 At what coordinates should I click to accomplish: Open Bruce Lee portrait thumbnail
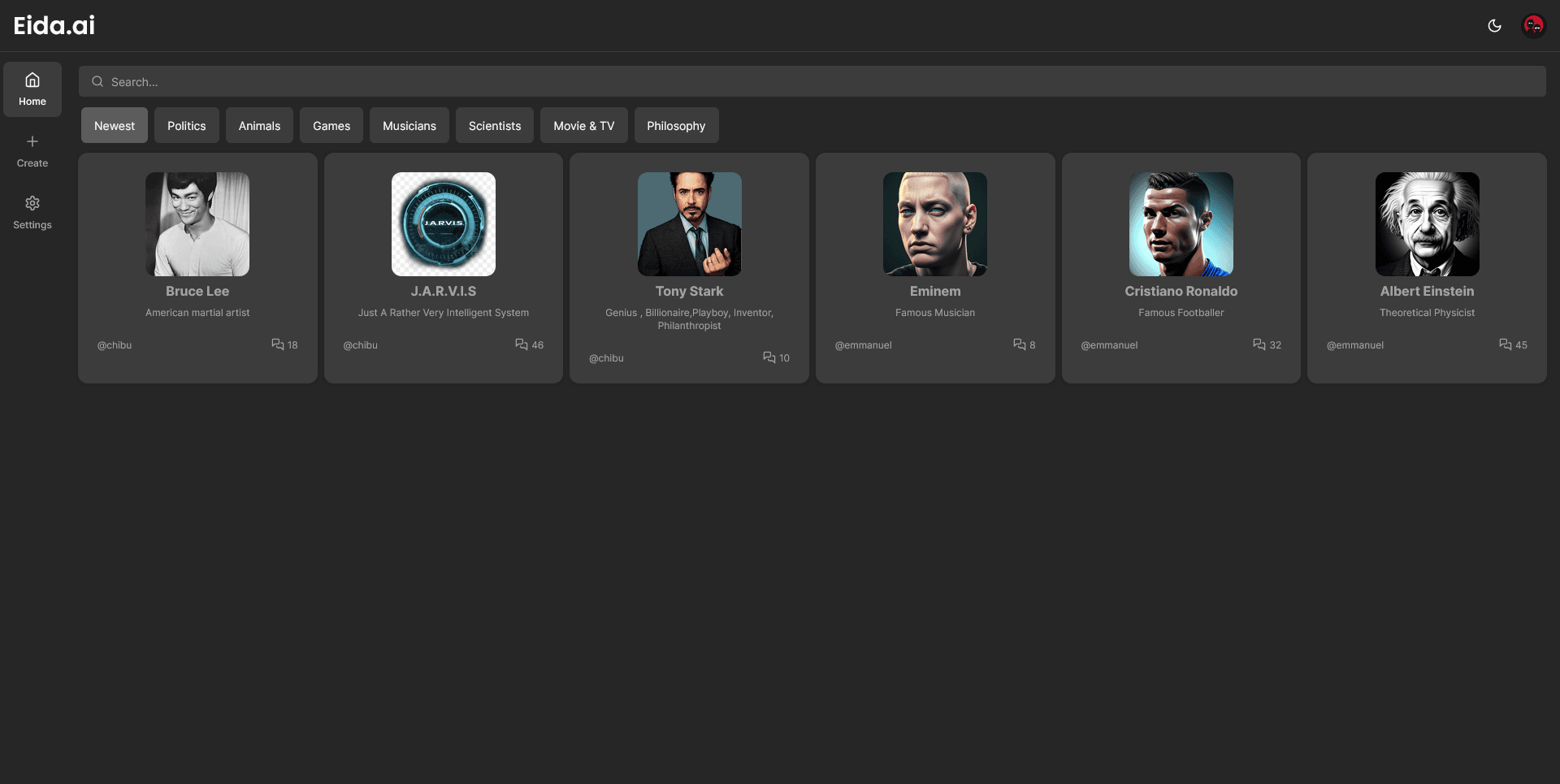[197, 224]
